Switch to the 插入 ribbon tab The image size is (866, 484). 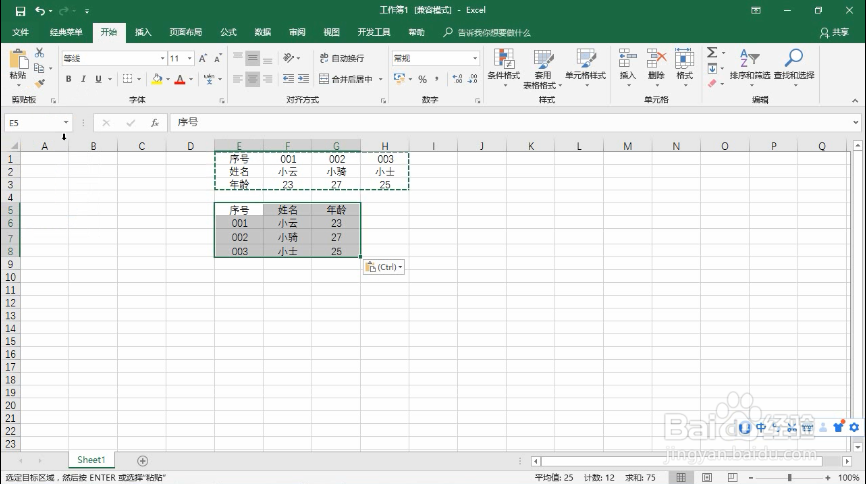[x=143, y=33]
